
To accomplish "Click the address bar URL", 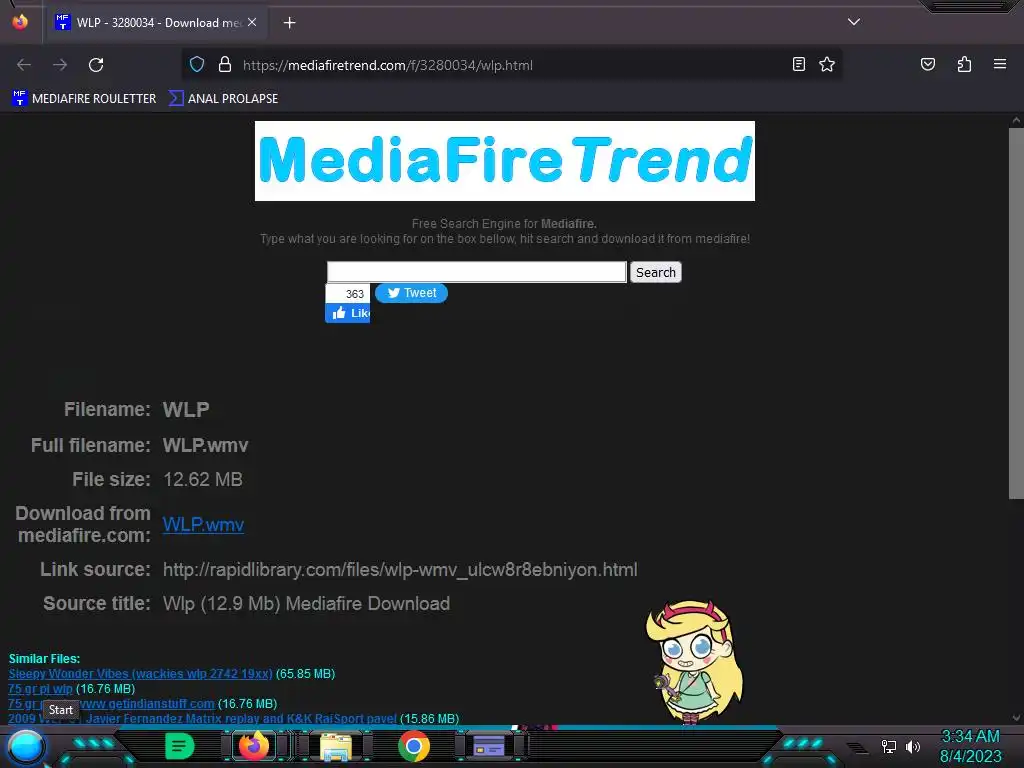I will coord(388,65).
